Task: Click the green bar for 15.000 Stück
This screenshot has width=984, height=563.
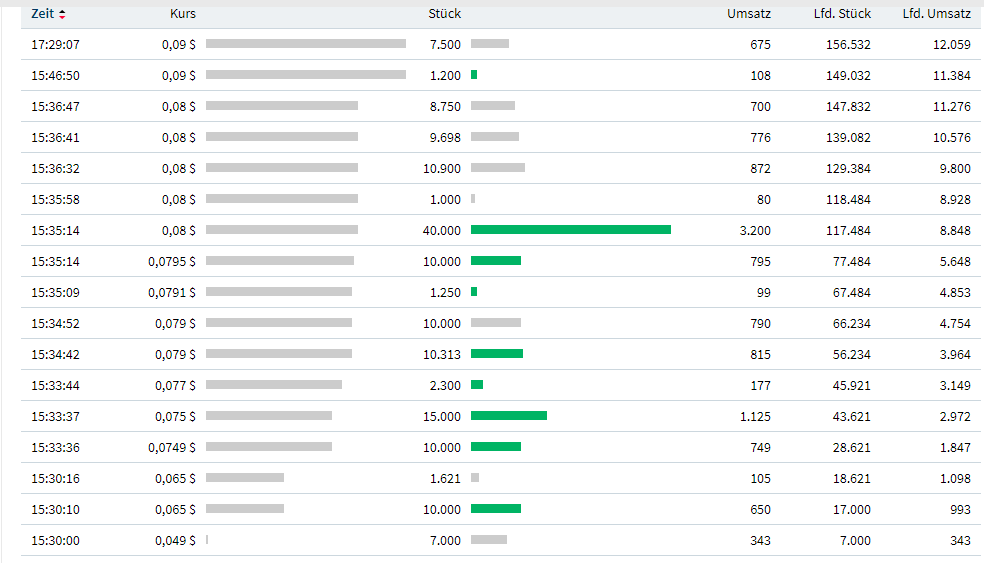Action: coord(508,416)
